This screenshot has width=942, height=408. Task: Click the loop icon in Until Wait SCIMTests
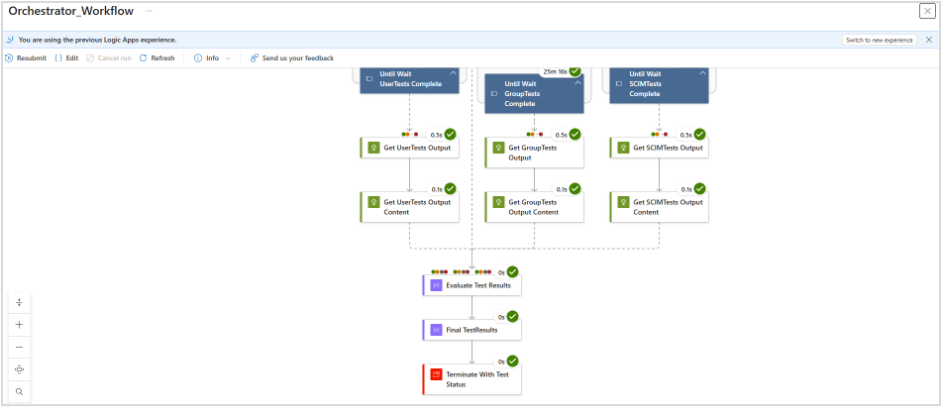point(619,84)
